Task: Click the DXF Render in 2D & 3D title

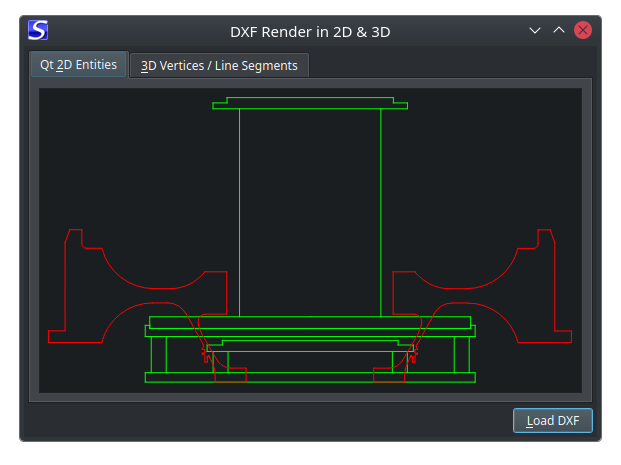Action: click(x=310, y=32)
